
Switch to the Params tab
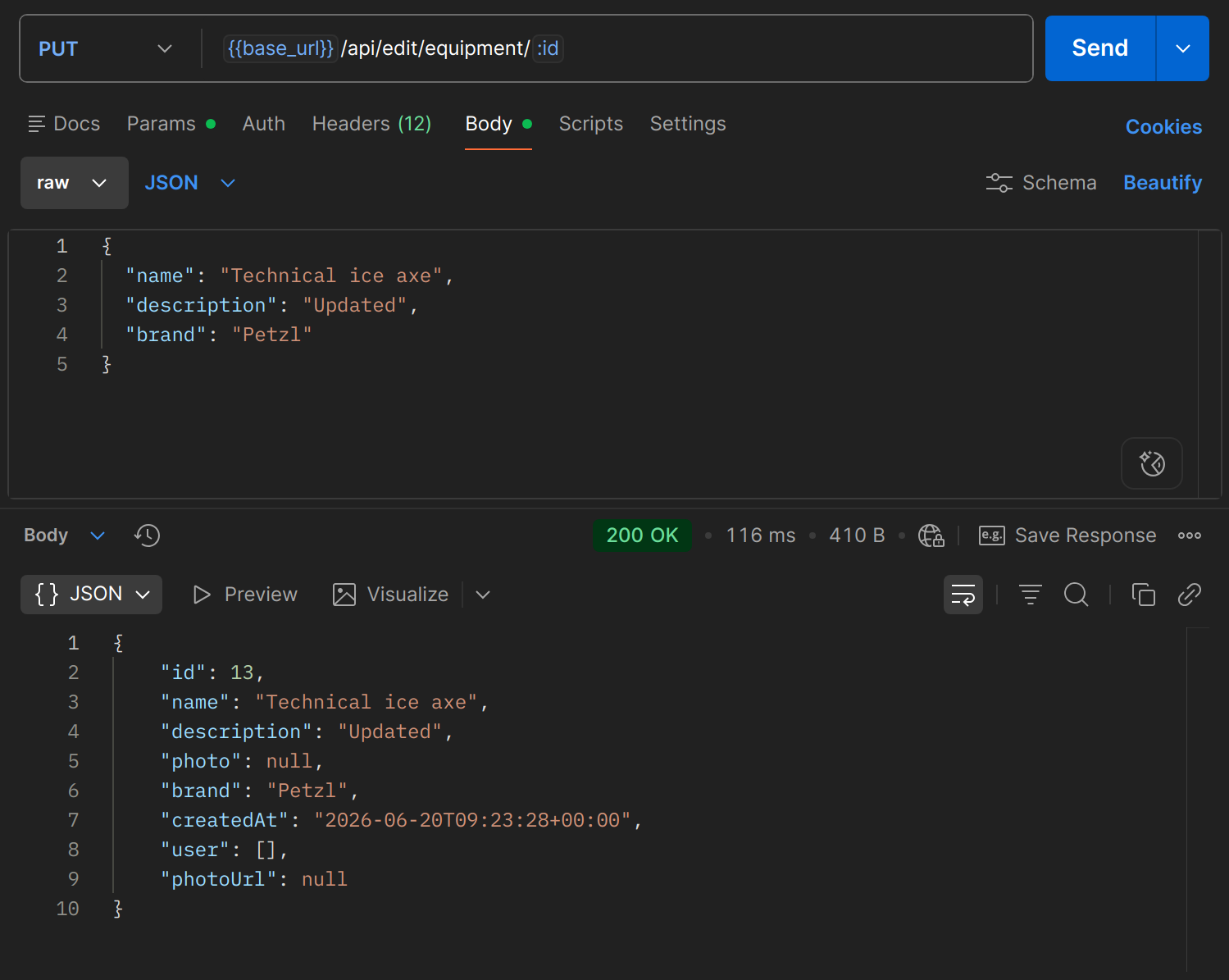(x=171, y=124)
